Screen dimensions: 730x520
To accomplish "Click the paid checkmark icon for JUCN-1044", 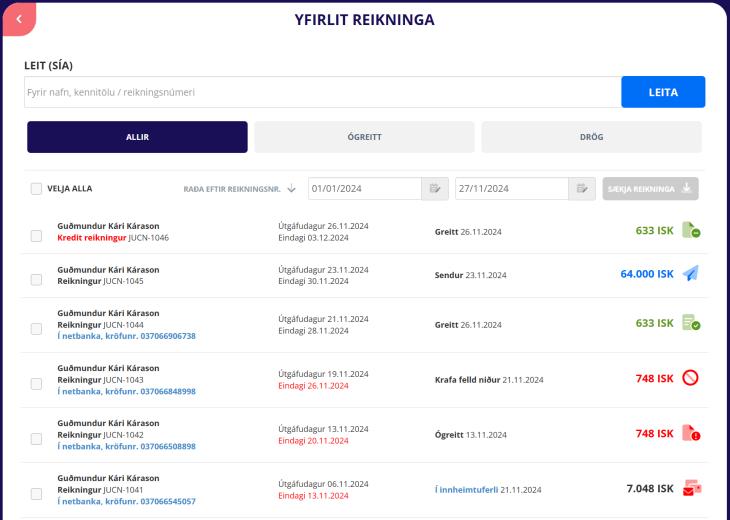I will click(690, 323).
